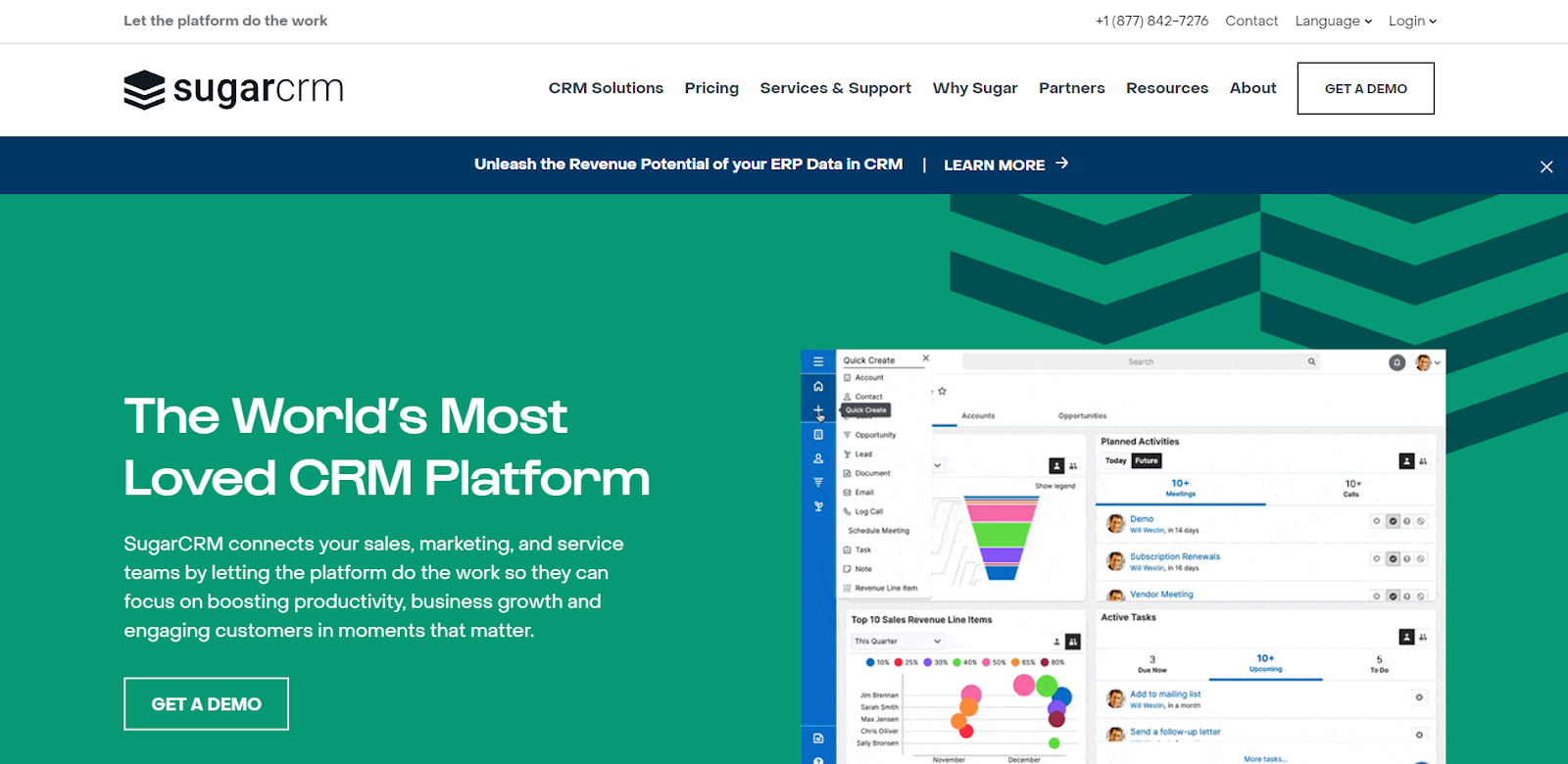This screenshot has height=764, width=1568.
Task: Toggle my items view on funnel chart
Action: [1056, 465]
